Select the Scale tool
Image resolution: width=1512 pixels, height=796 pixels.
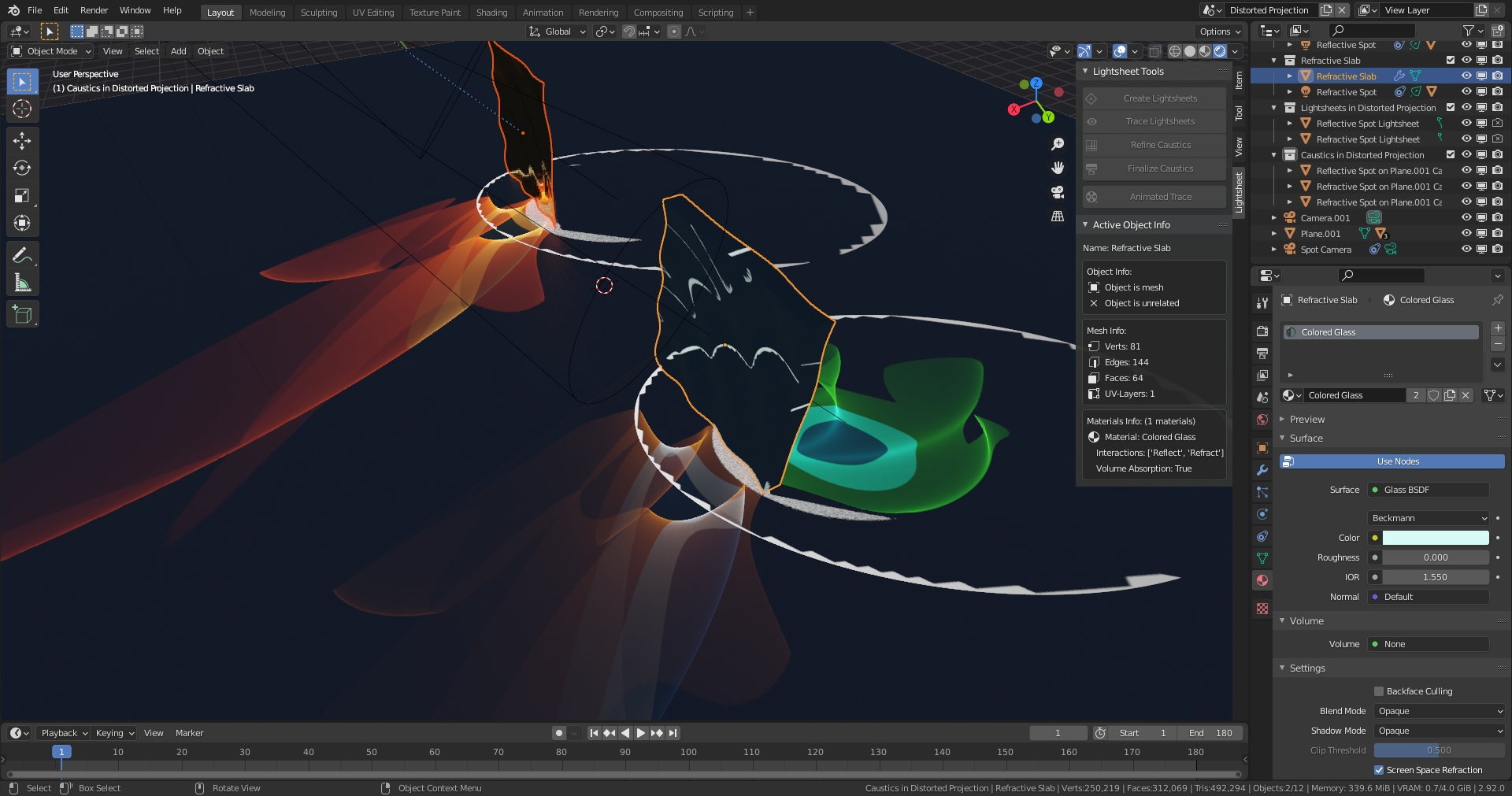(22, 195)
